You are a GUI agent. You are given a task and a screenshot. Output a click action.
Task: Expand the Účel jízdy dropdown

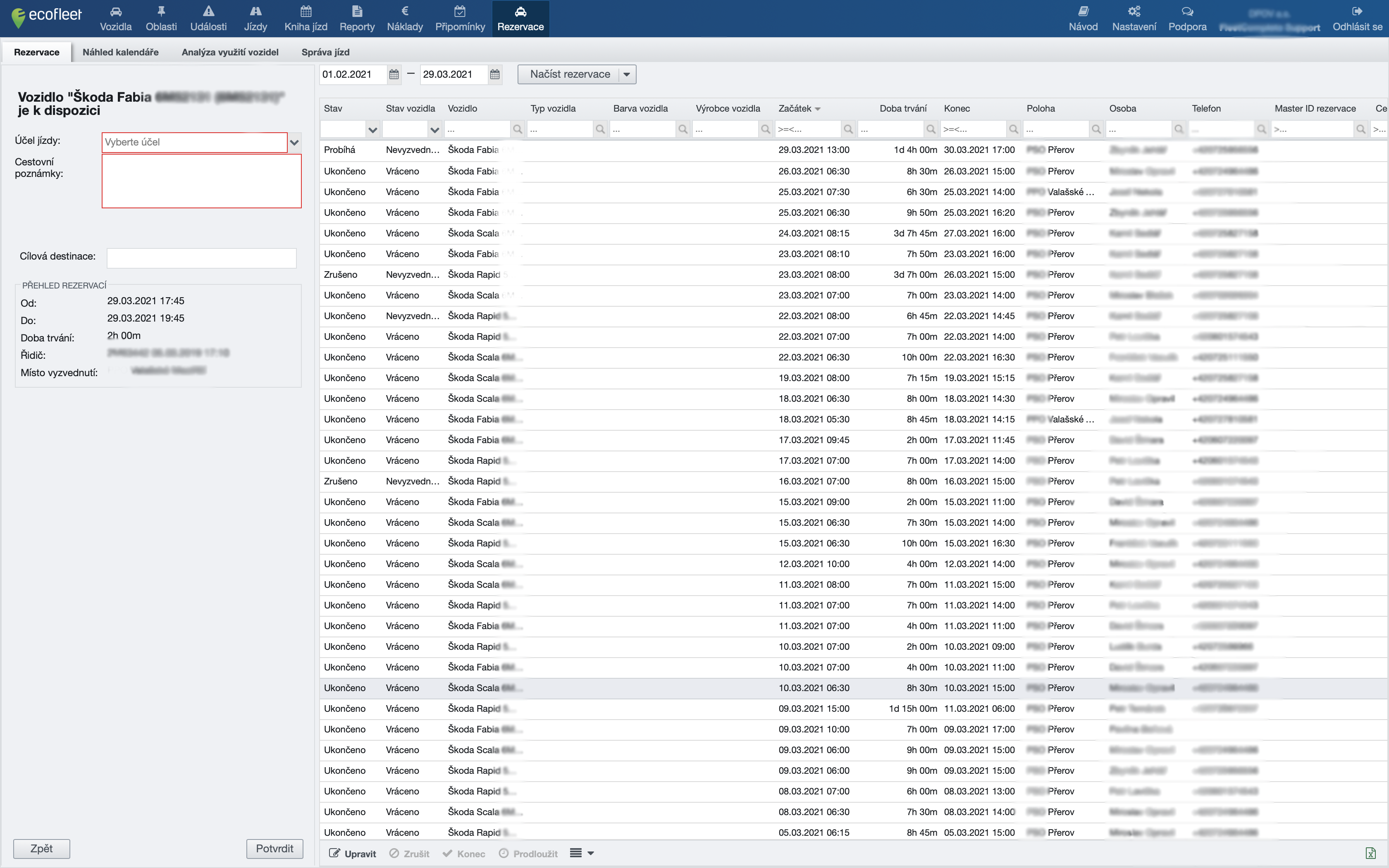294,142
